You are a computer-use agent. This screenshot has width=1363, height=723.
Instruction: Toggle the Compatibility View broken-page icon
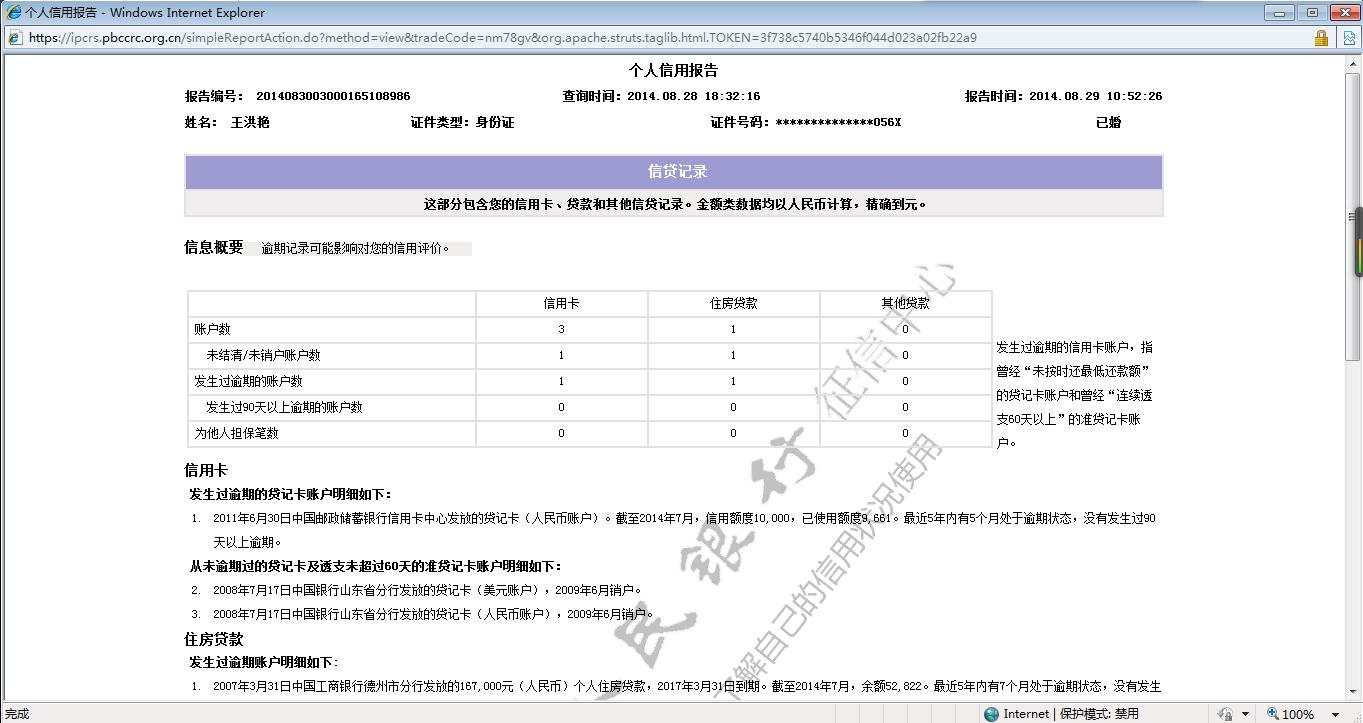pyautogui.click(x=1349, y=38)
